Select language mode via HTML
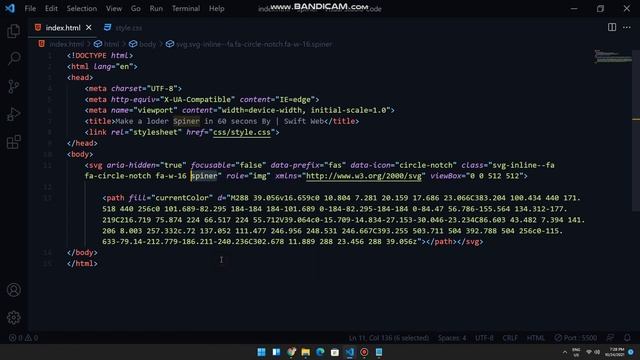Image resolution: width=640 pixels, height=360 pixels. [536, 338]
